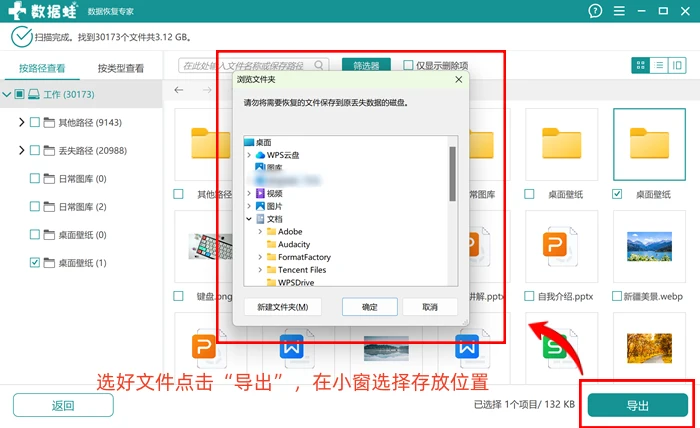Open the help question mark icon
700x428 pixels.
(595, 11)
